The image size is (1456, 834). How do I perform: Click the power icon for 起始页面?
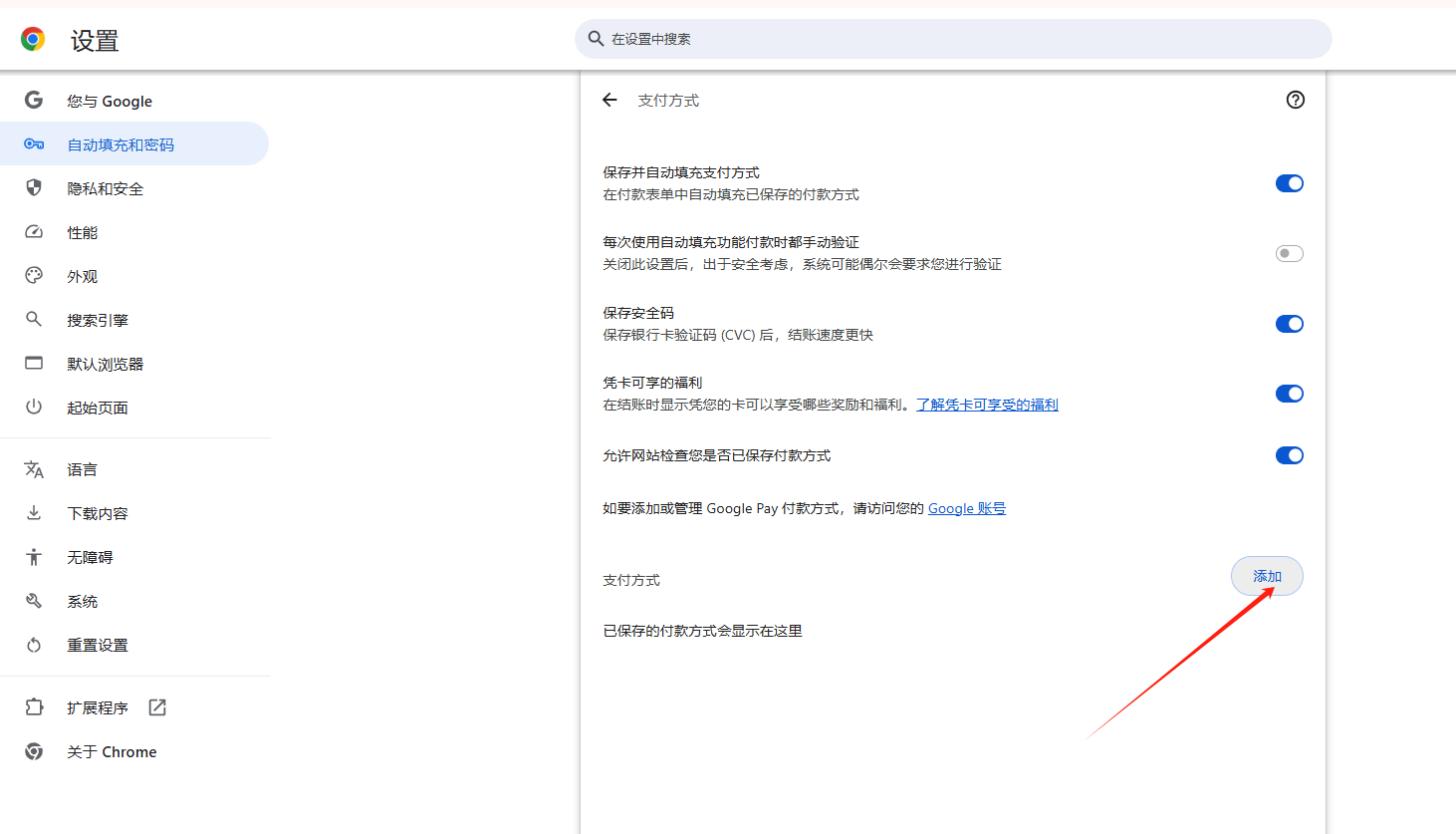(x=34, y=407)
